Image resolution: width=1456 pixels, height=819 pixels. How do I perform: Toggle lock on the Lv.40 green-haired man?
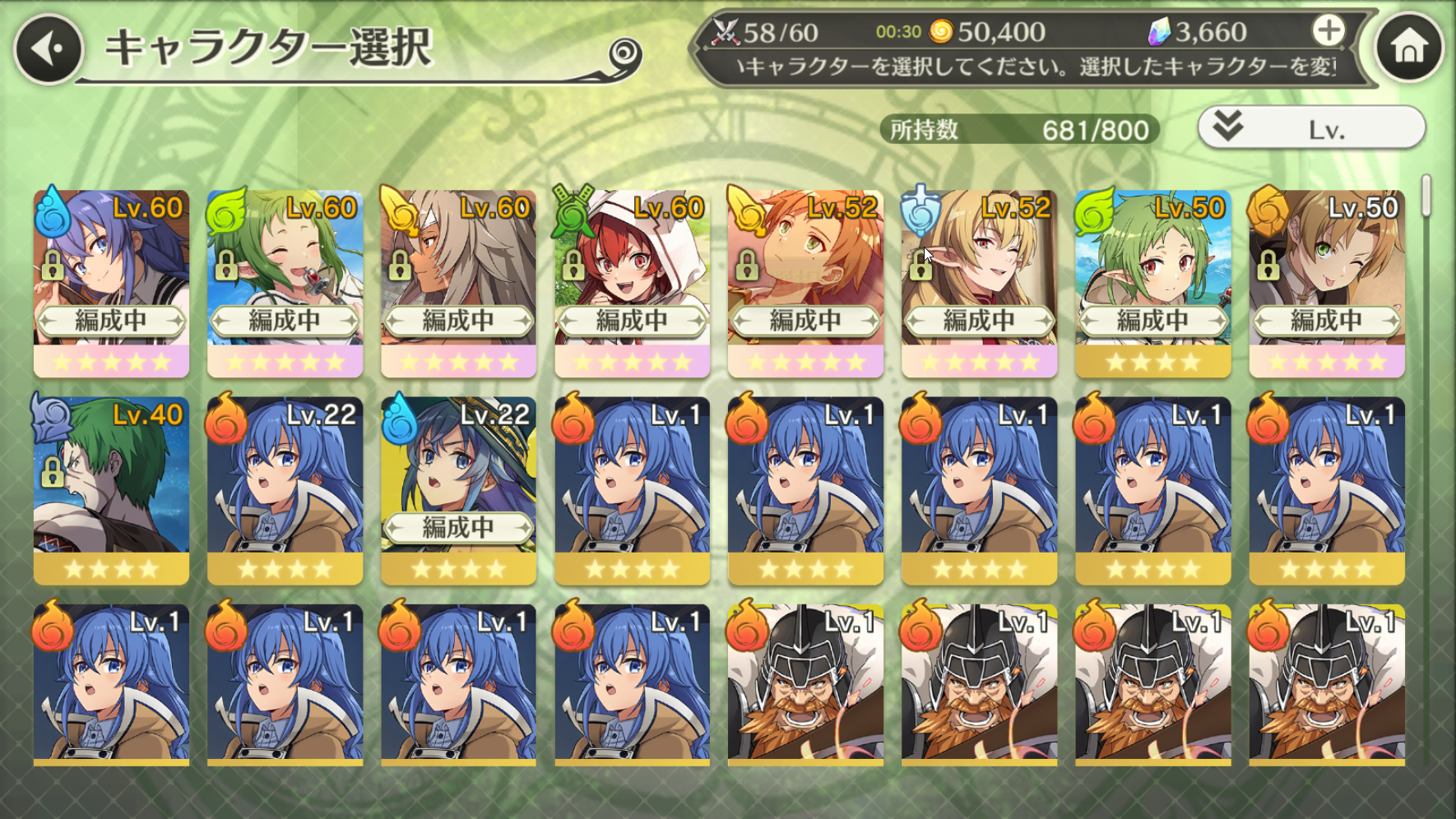(x=53, y=472)
